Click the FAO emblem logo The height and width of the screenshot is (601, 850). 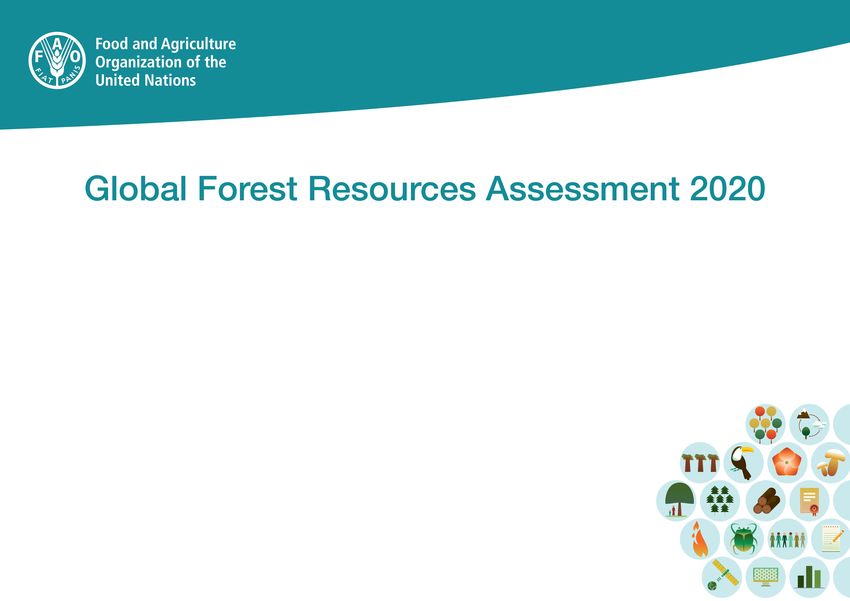57,60
